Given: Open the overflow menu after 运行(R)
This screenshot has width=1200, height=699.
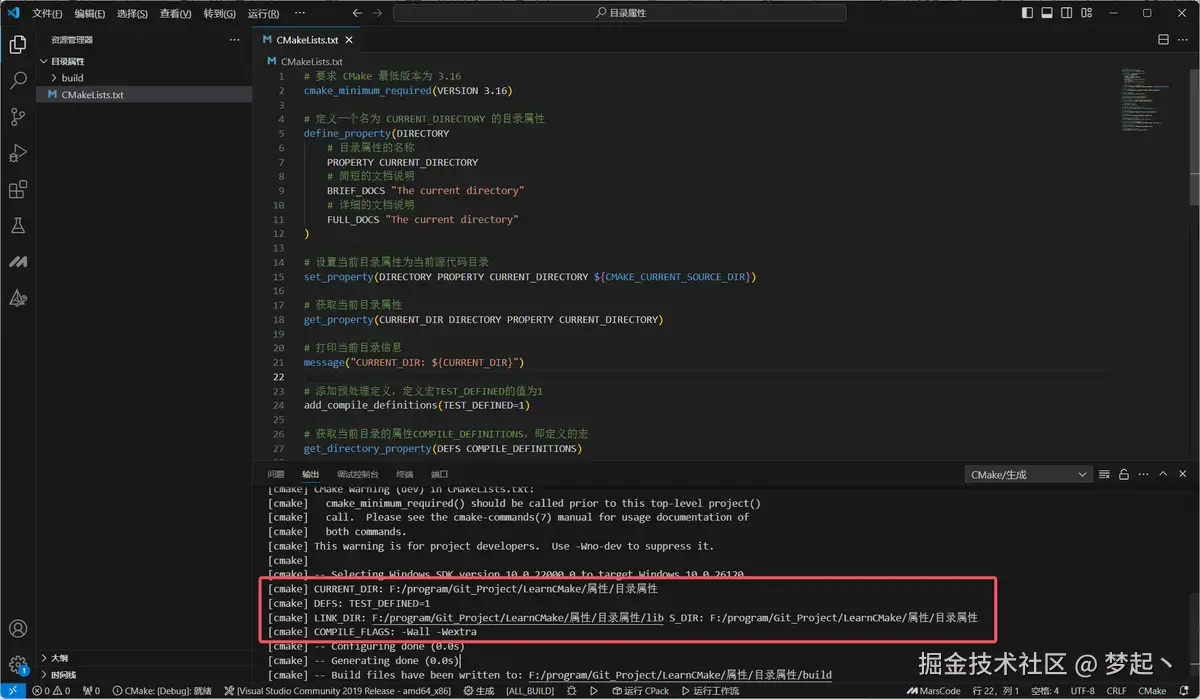Looking at the screenshot, I should click(x=299, y=13).
